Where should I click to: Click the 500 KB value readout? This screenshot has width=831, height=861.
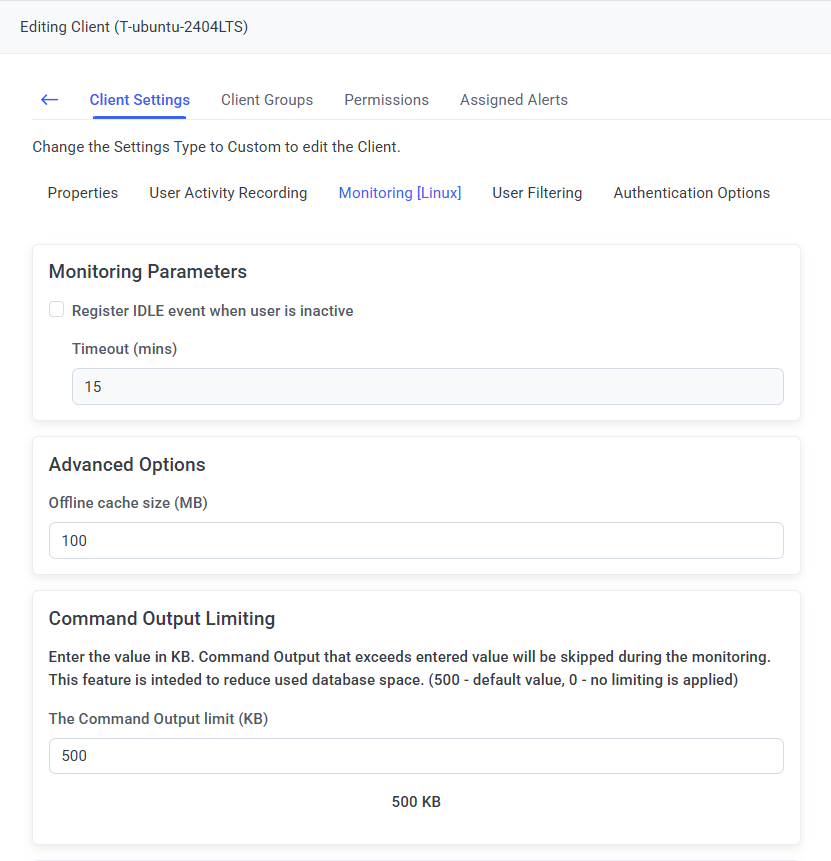coord(416,802)
